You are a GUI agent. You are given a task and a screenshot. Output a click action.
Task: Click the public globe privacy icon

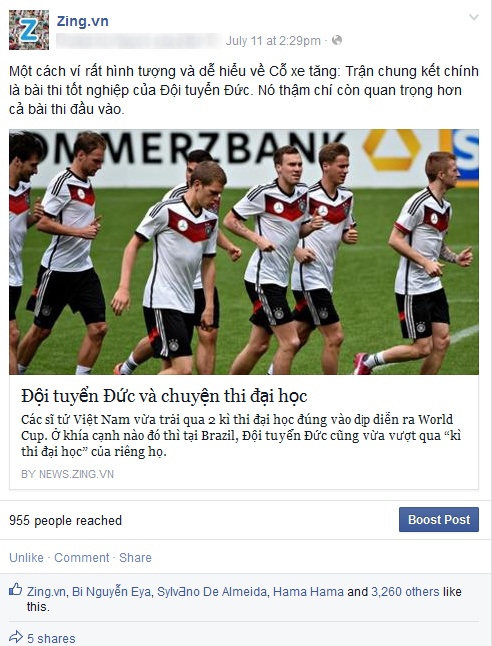tap(337, 40)
